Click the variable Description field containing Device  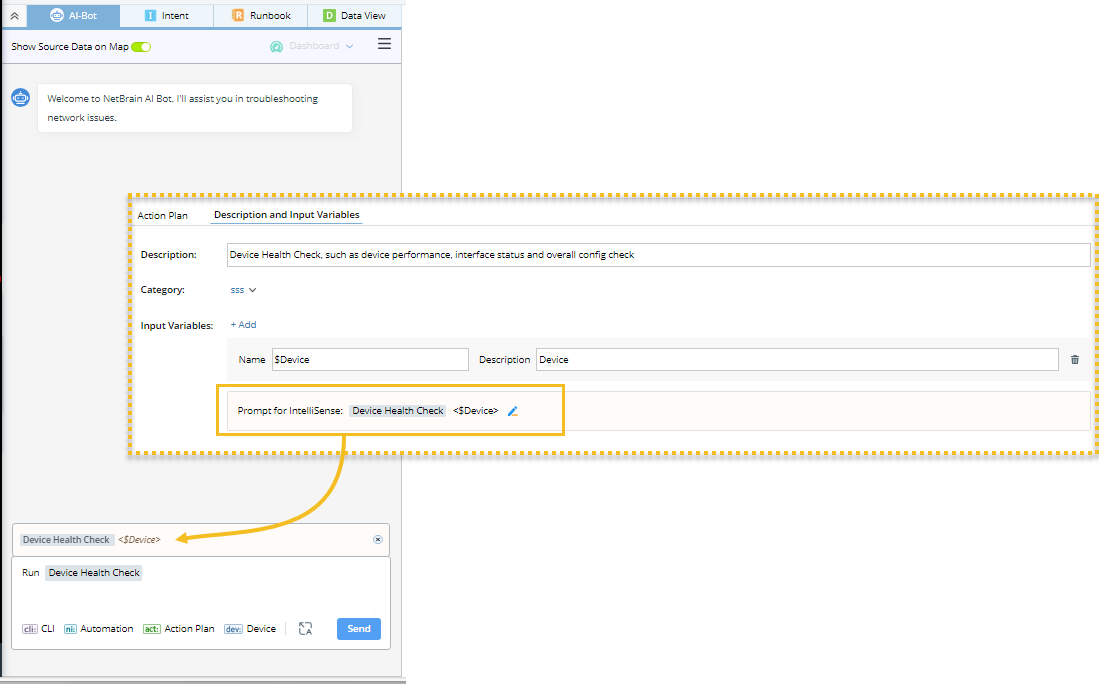pos(797,360)
